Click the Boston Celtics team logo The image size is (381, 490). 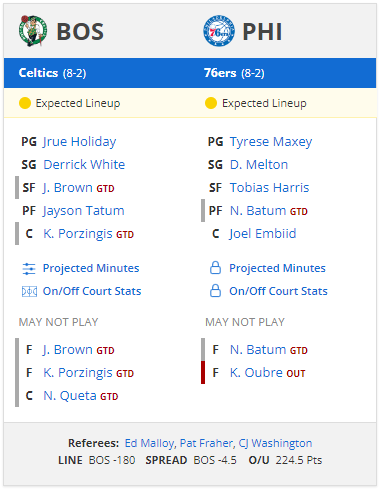click(33, 31)
